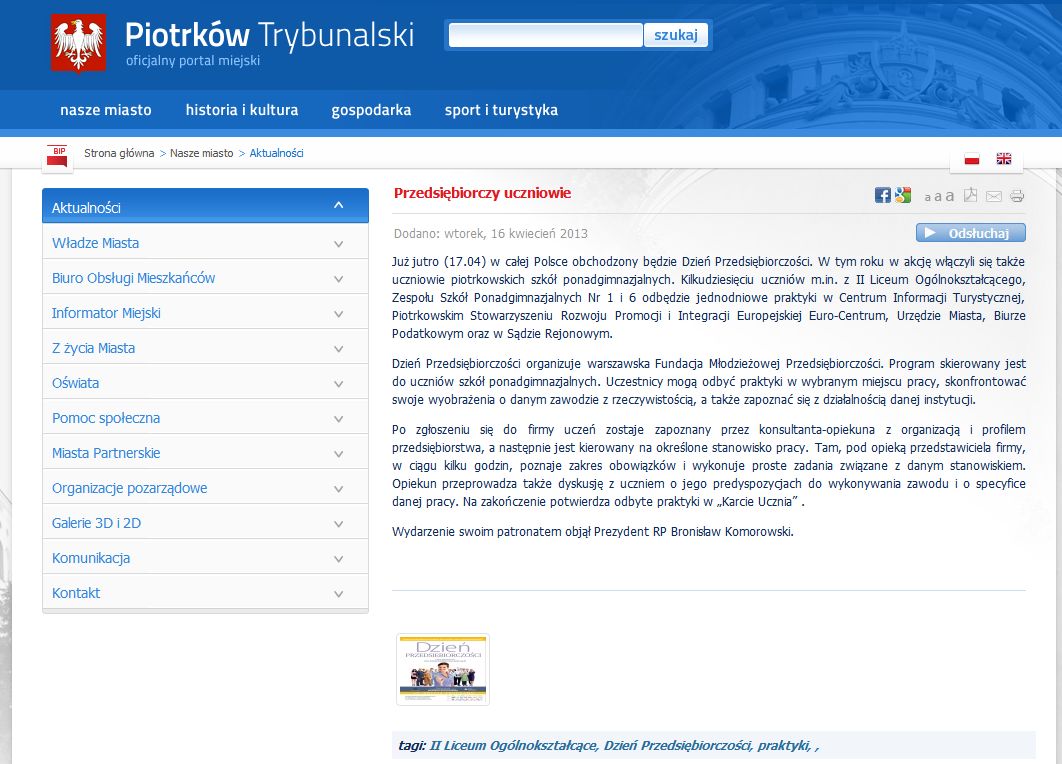Expand the Pomoc społeczna arrow
The width and height of the screenshot is (1062, 764).
pos(339,419)
